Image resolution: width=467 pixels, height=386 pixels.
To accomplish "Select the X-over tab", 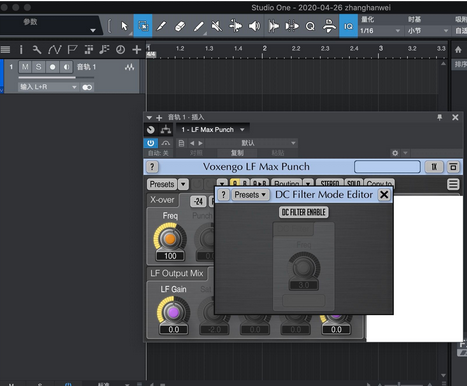I will click(x=162, y=200).
